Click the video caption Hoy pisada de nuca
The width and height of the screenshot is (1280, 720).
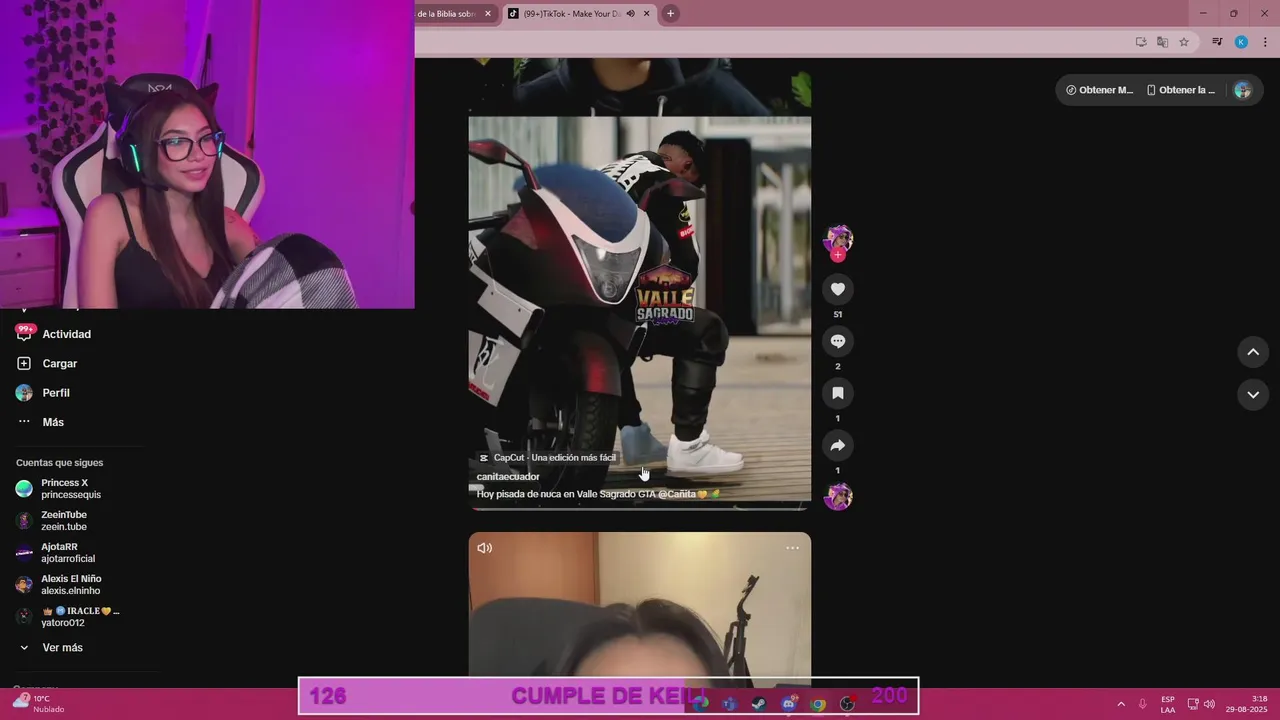[x=597, y=494]
